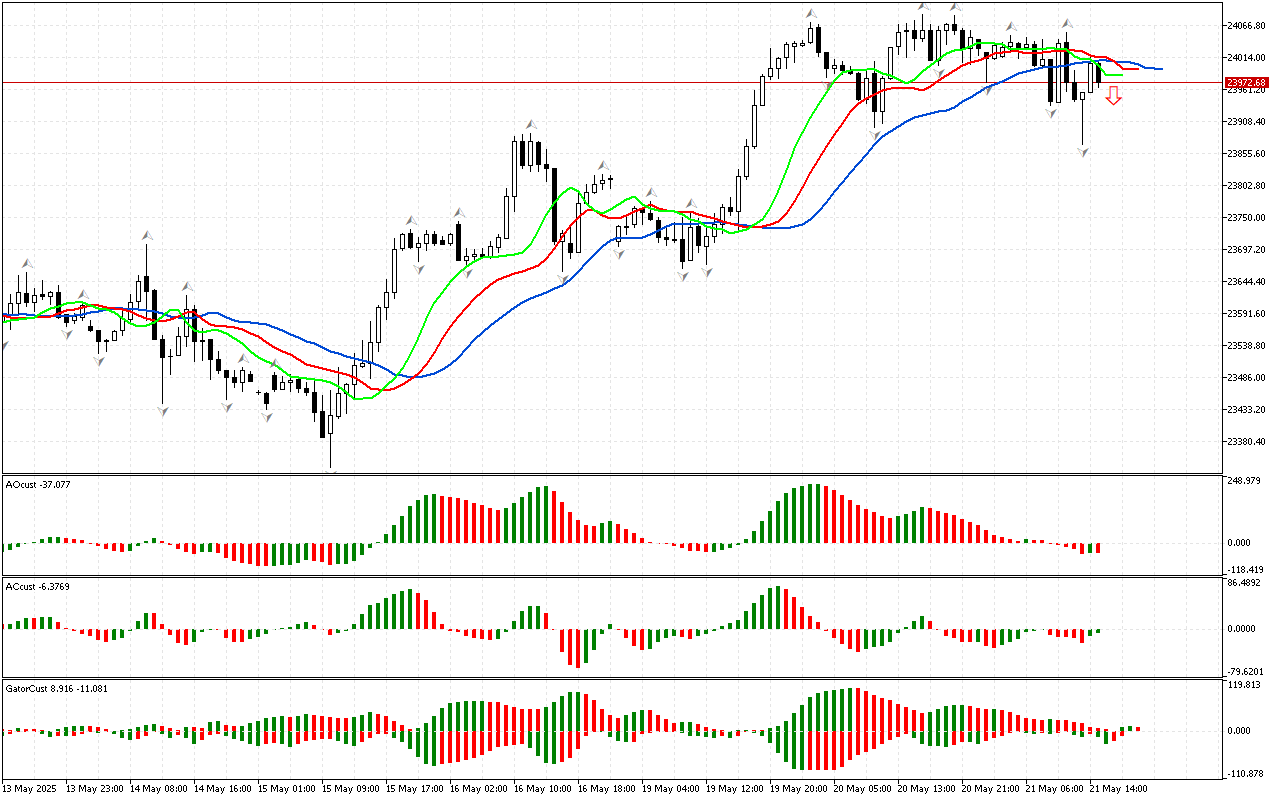Click the down fractal below the rightmost long wick
Viewport: 1280px width, 800px height.
(x=1083, y=151)
